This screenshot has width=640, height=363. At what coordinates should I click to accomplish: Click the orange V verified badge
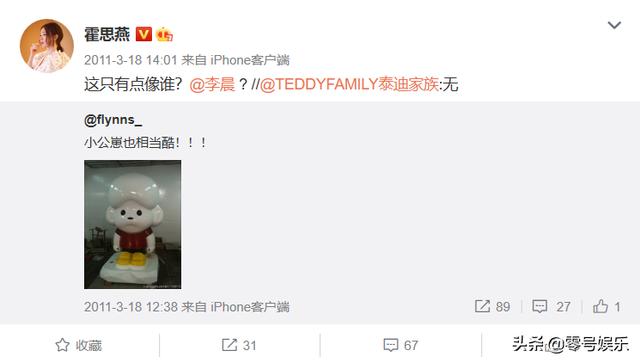(x=144, y=34)
